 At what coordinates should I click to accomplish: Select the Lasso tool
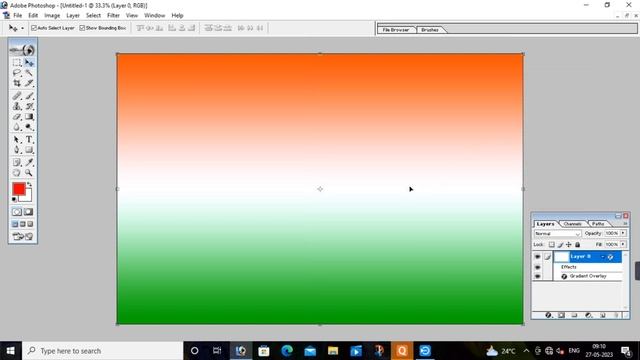17,73
